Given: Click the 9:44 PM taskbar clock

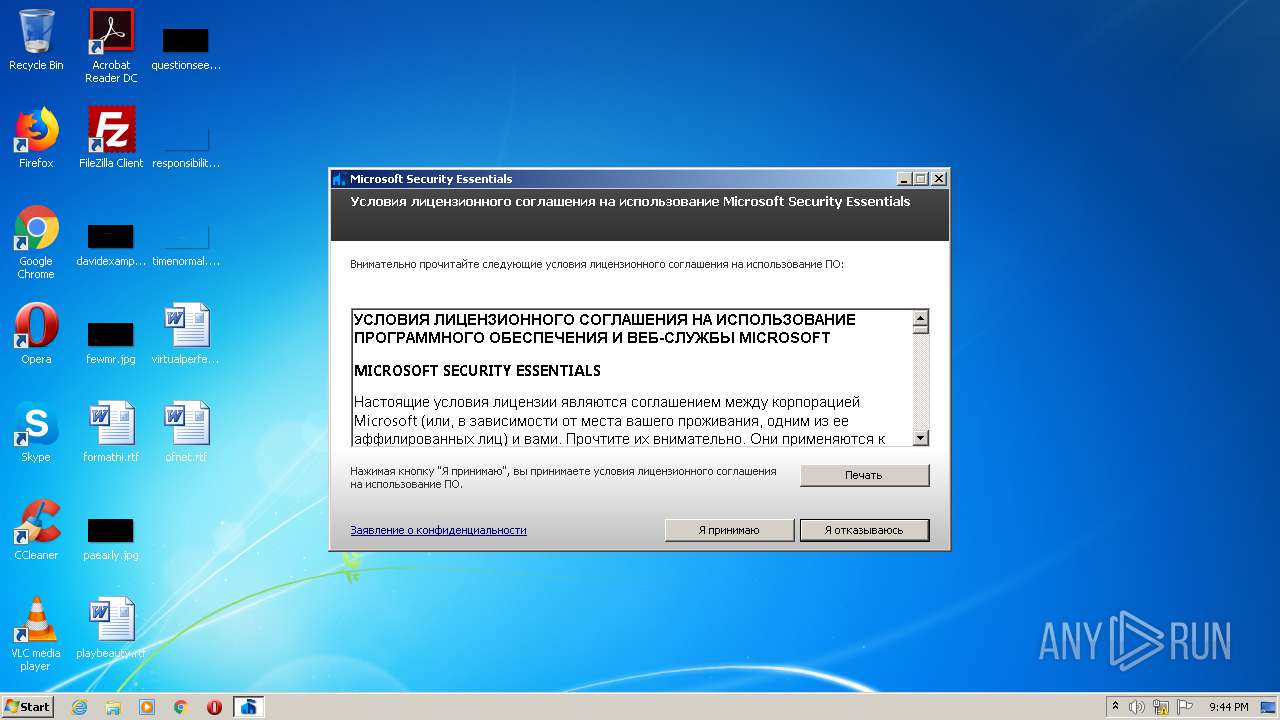Looking at the screenshot, I should [1228, 707].
